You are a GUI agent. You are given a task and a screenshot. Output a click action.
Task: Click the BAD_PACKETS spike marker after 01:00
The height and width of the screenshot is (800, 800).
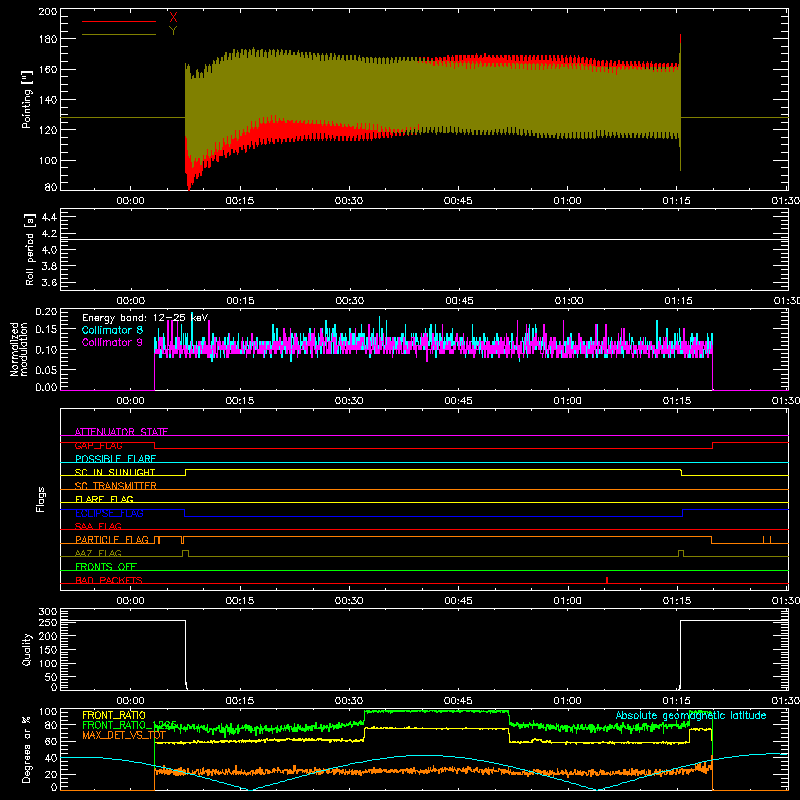607,580
